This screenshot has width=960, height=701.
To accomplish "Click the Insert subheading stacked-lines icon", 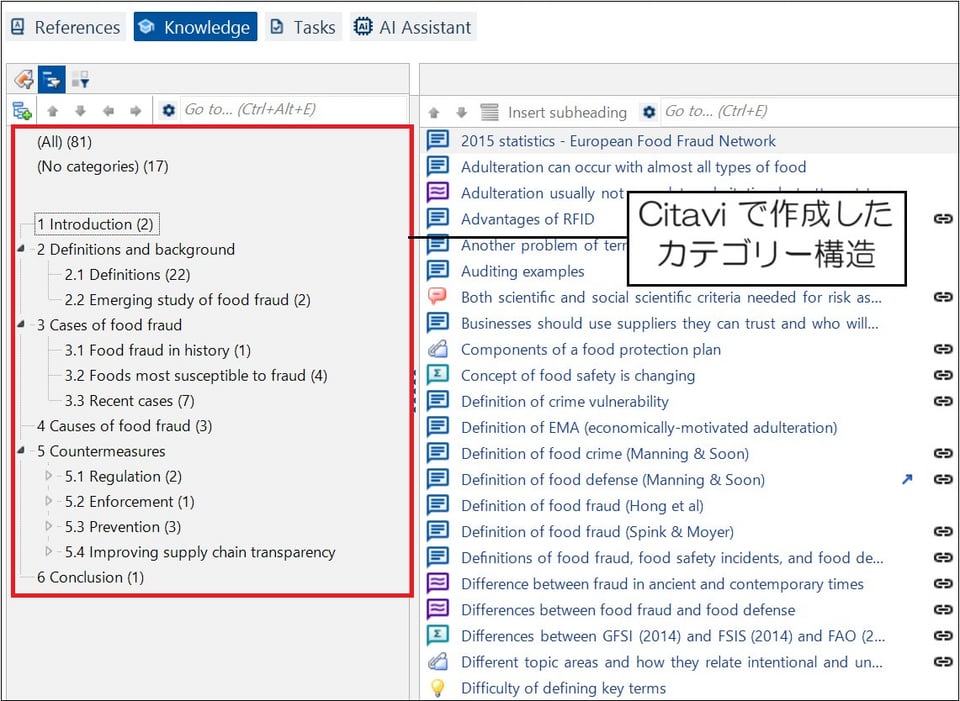I will (487, 111).
